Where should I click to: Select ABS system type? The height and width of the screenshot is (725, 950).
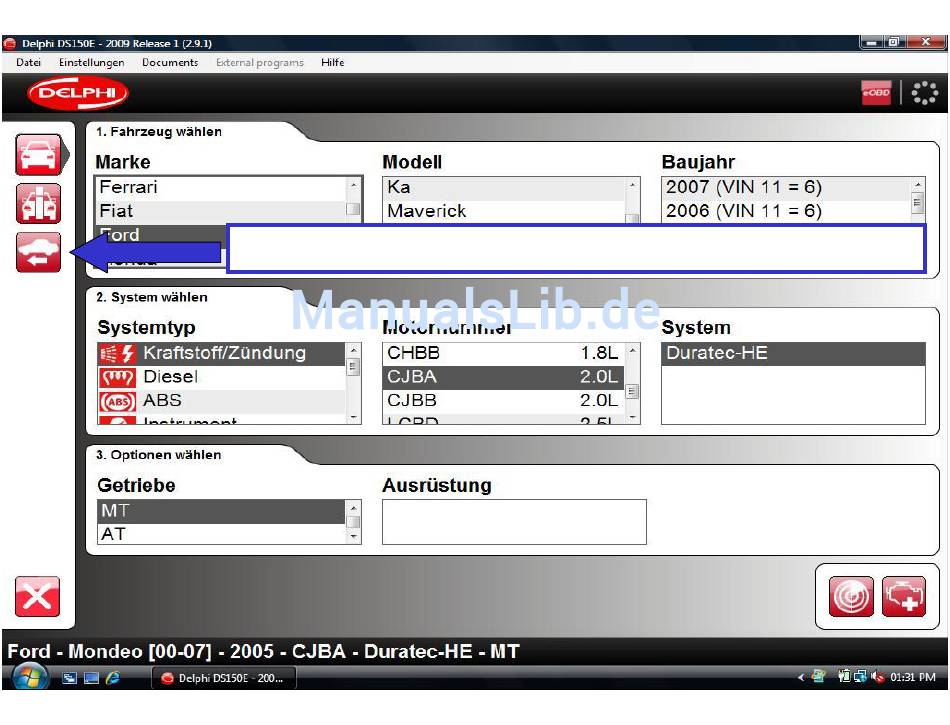point(221,401)
